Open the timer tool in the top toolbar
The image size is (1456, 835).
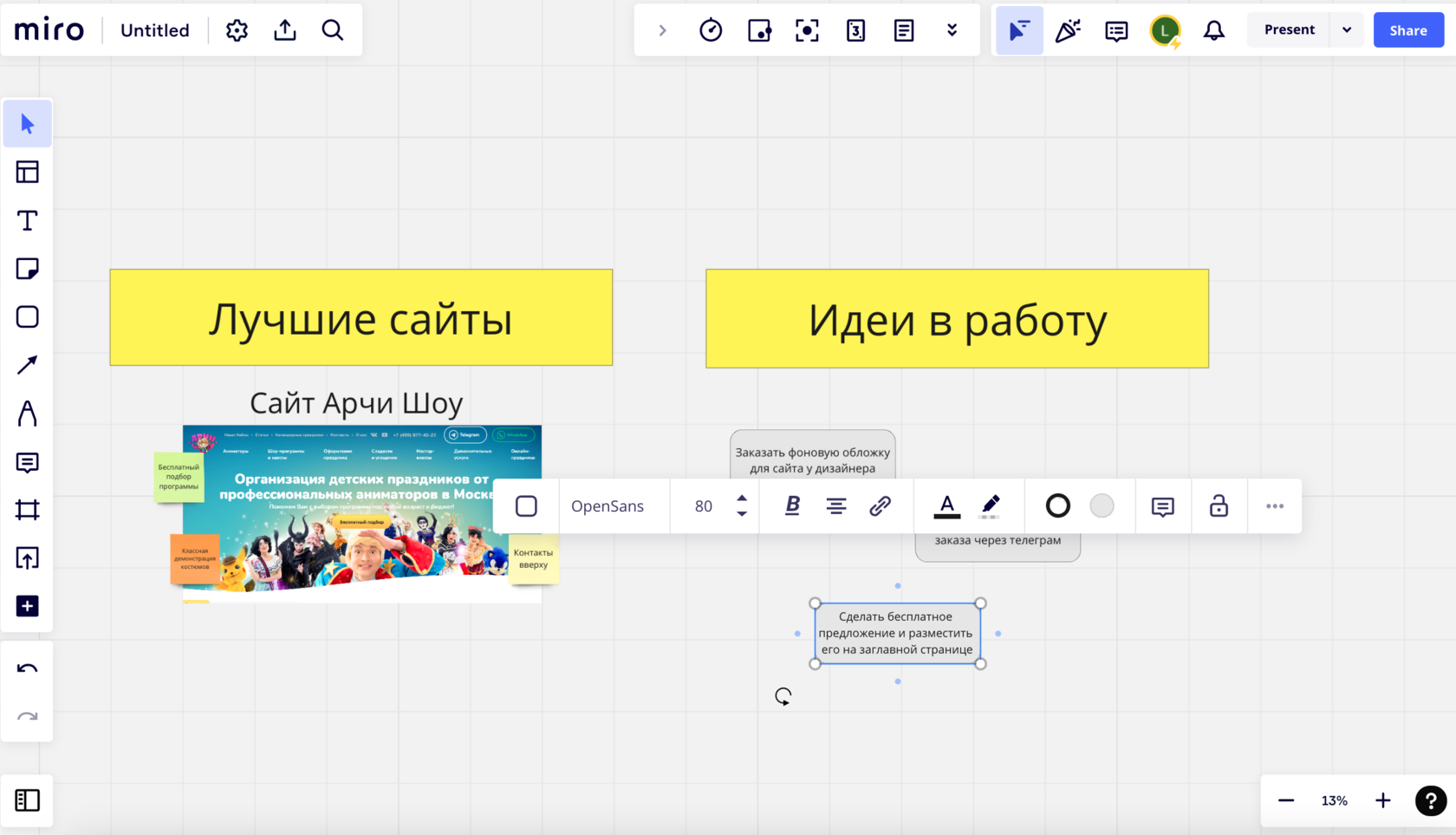pos(710,29)
